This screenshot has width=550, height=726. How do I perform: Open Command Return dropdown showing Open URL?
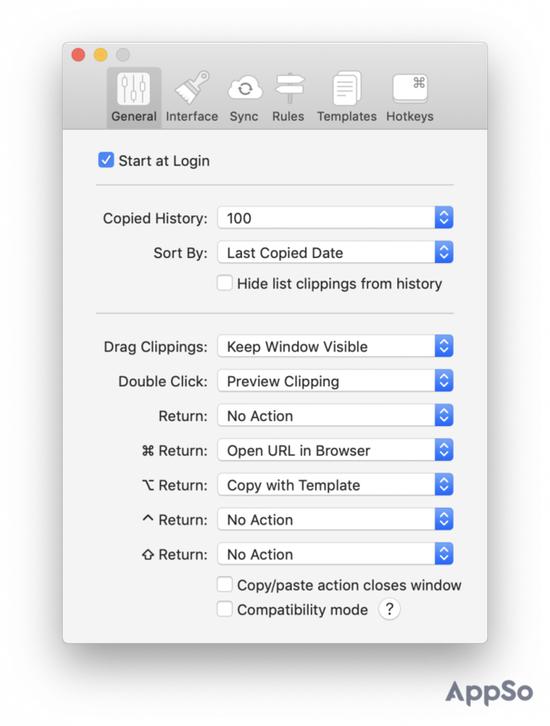click(335, 450)
